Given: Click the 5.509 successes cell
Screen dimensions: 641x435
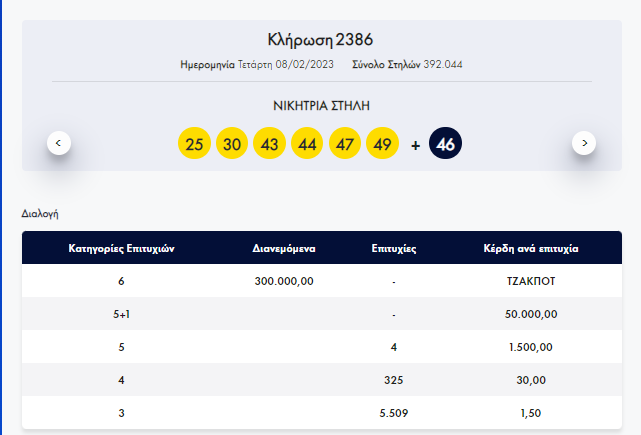Looking at the screenshot, I should click(394, 413).
